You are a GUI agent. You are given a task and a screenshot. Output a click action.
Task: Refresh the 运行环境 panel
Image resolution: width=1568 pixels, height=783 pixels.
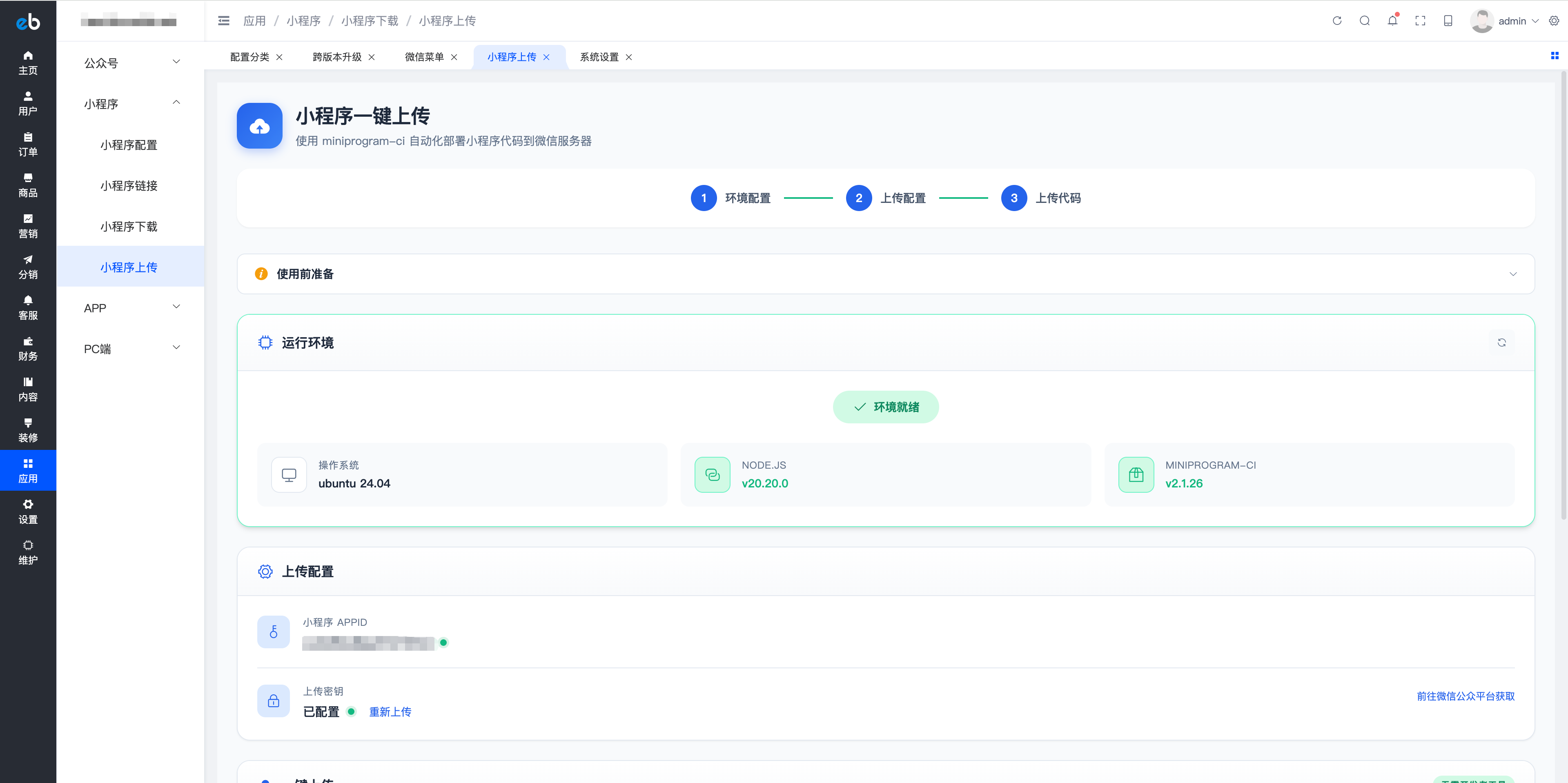coord(1501,343)
